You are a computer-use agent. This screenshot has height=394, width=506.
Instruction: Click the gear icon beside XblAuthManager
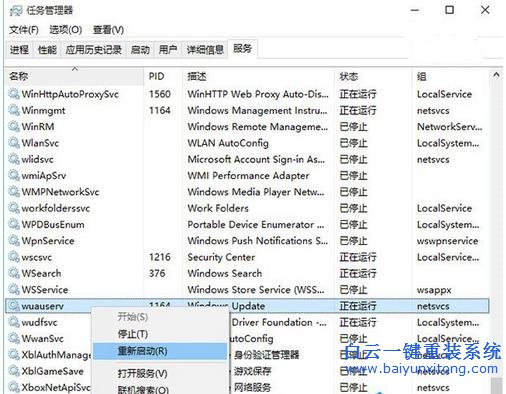14,355
